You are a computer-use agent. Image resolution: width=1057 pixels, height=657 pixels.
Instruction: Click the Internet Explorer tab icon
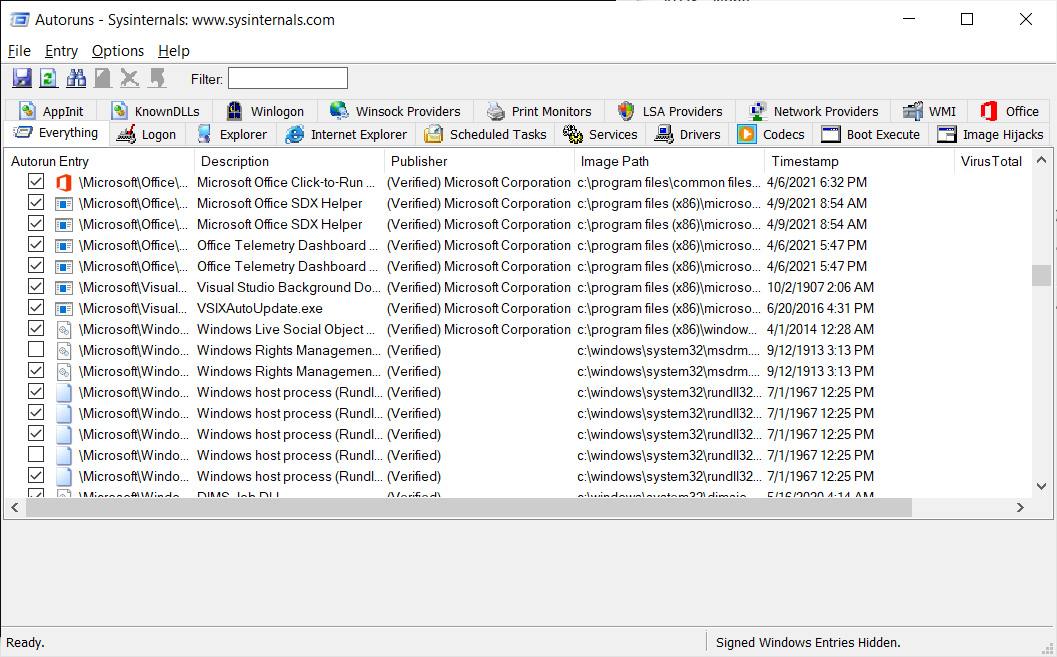tap(295, 134)
